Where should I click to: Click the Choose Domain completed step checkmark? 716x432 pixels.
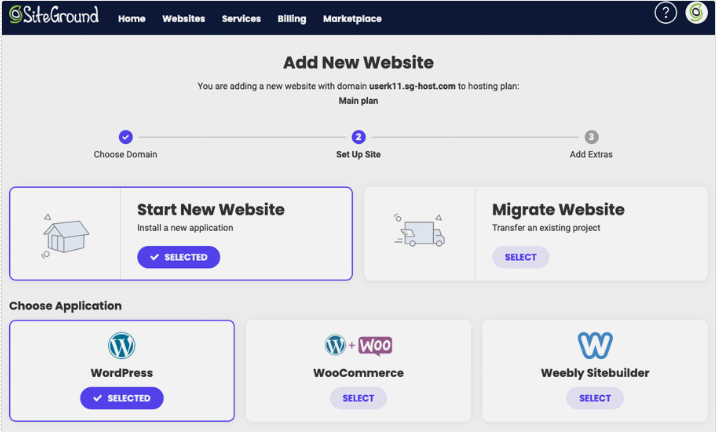point(126,137)
